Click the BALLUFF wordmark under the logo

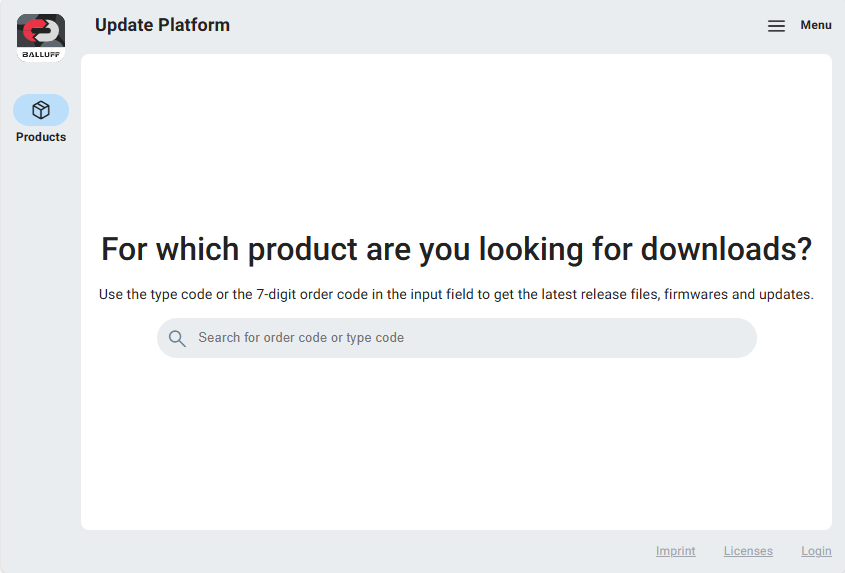41,54
